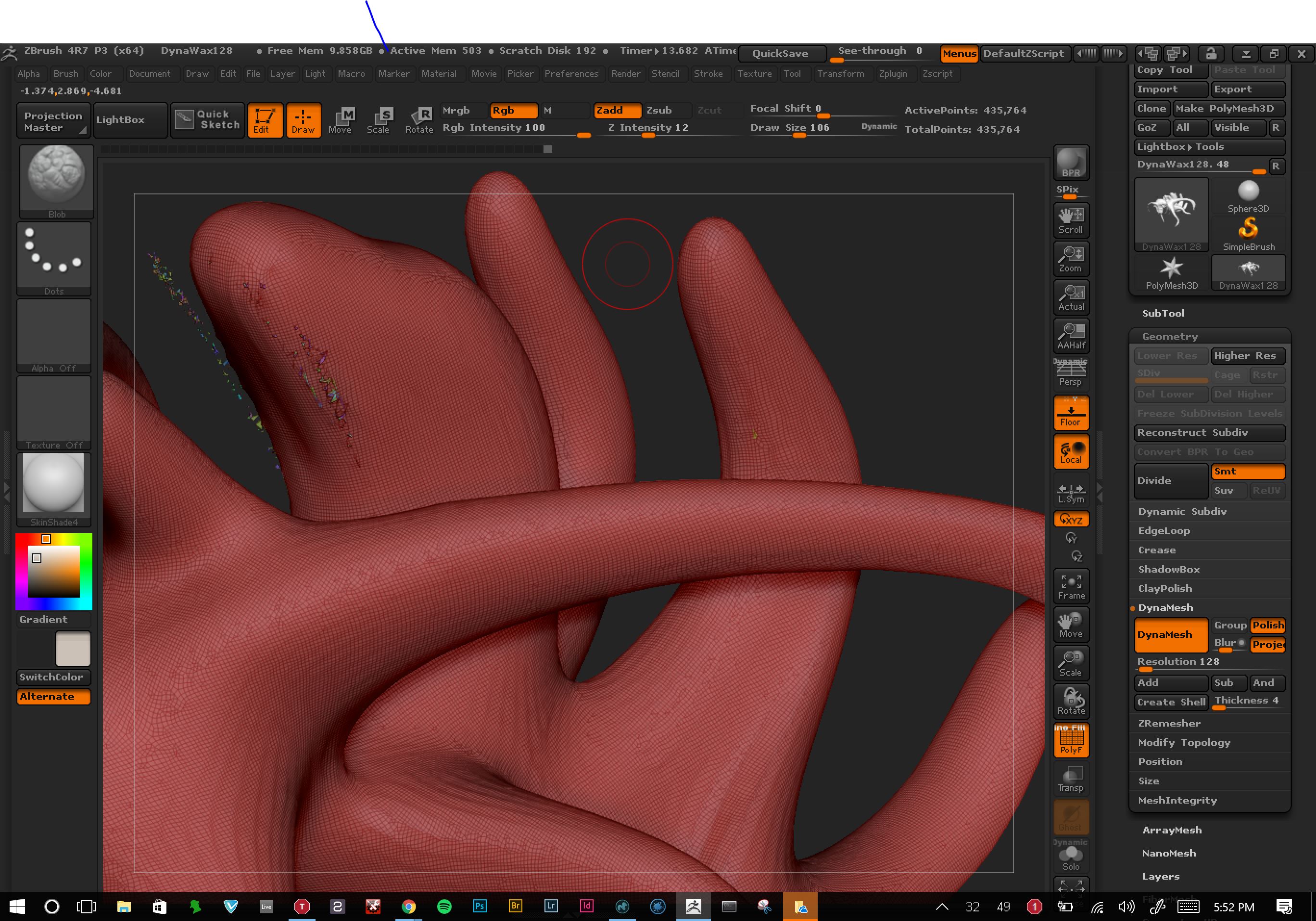Click Make PolyMesh3D button
1316x921 pixels.
pos(1228,108)
